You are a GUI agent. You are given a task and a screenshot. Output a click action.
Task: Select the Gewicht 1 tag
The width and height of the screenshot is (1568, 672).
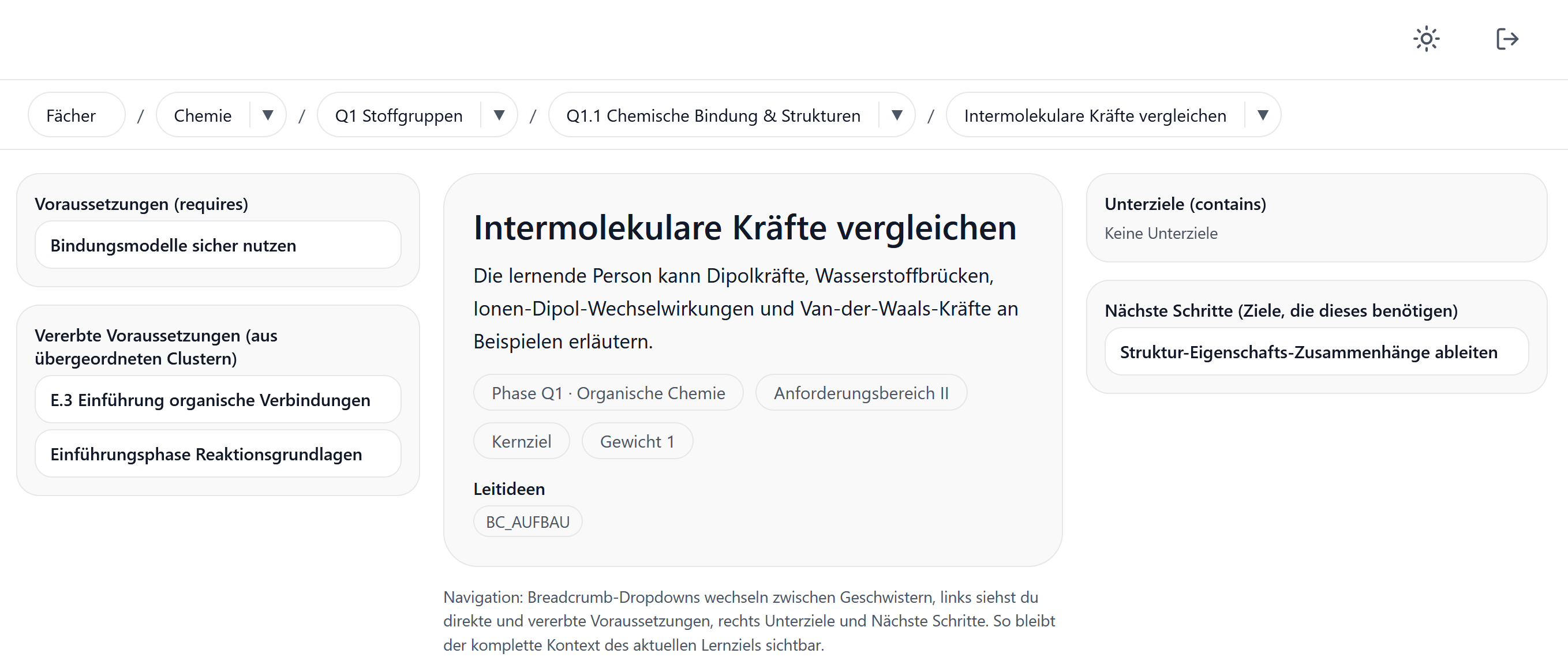(637, 441)
